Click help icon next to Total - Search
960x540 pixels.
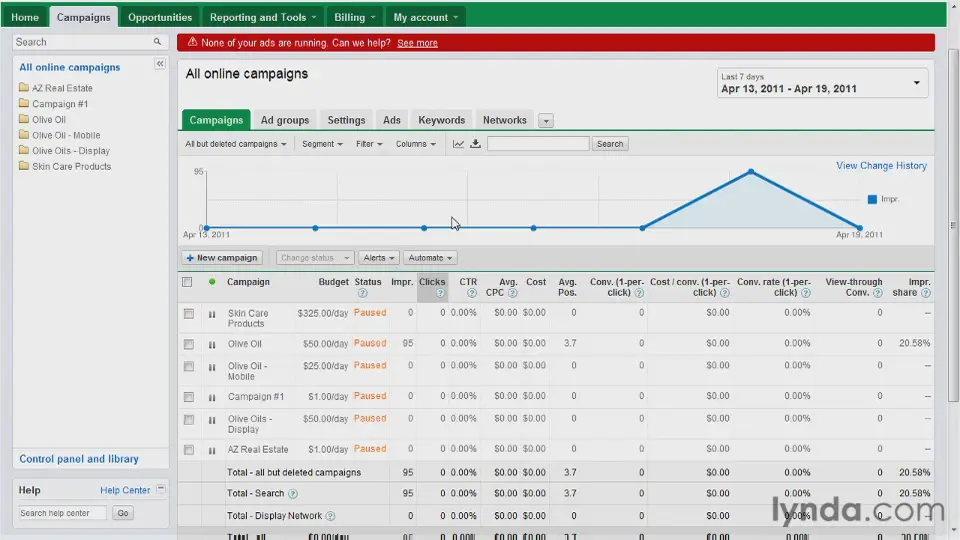click(293, 493)
